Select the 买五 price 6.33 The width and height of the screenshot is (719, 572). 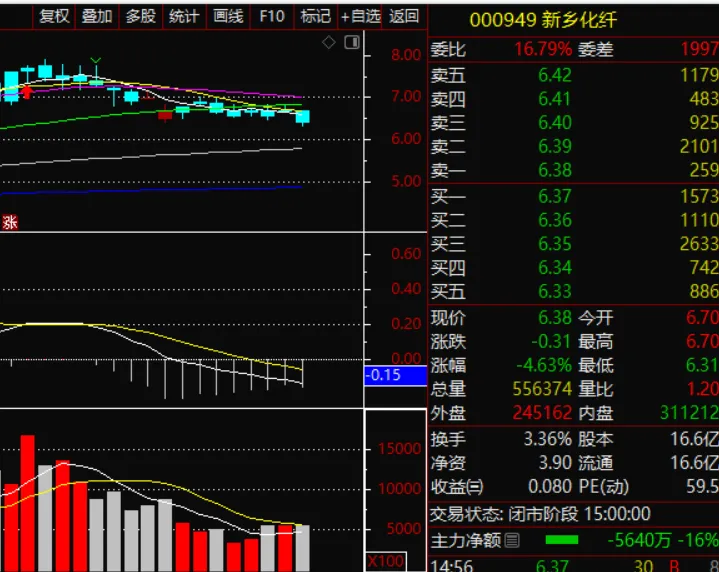[x=555, y=292]
